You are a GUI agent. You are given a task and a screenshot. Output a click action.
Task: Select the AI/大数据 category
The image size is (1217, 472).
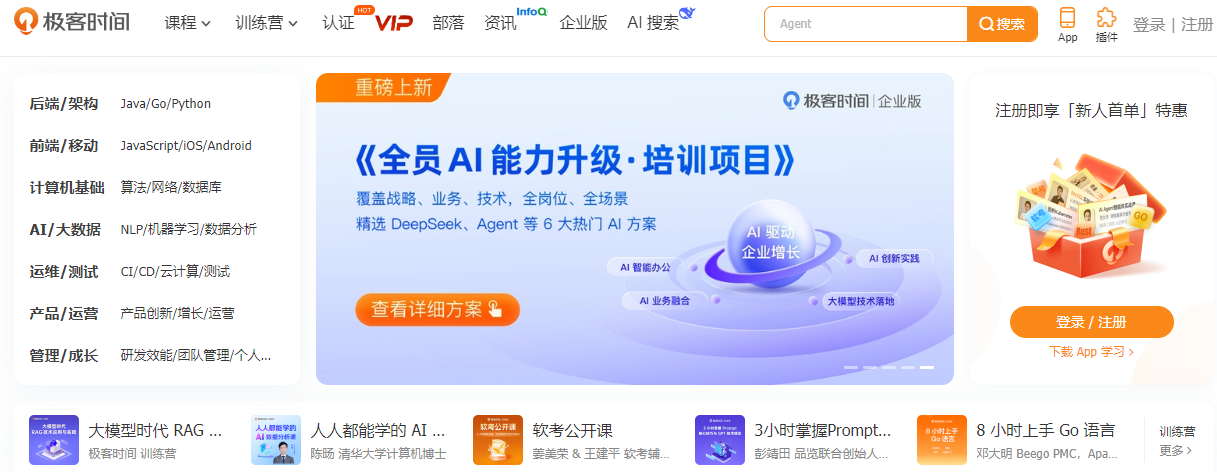65,229
